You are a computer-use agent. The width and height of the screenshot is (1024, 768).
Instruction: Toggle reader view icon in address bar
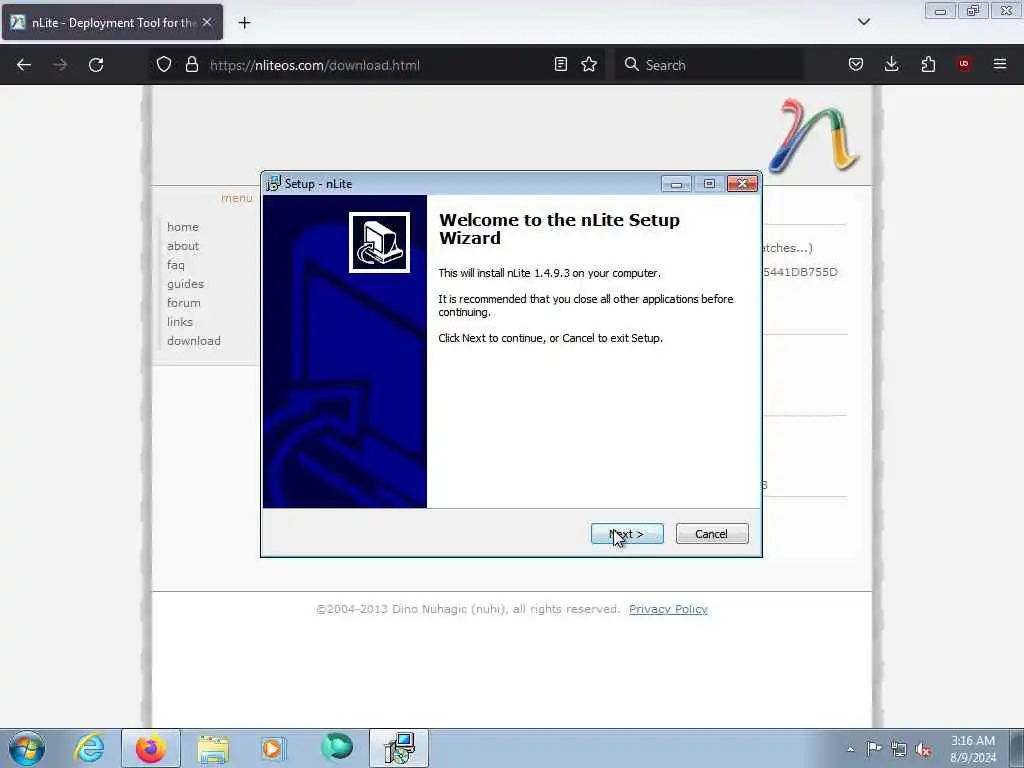(x=560, y=65)
